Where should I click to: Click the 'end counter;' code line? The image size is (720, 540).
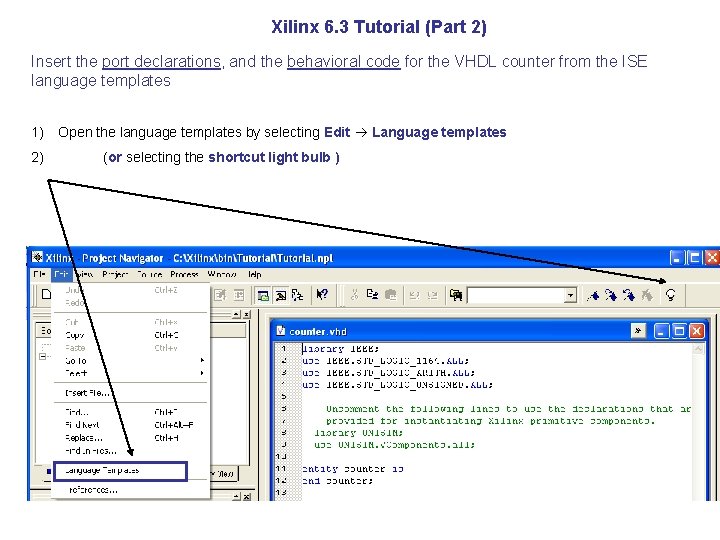[x=338, y=481]
